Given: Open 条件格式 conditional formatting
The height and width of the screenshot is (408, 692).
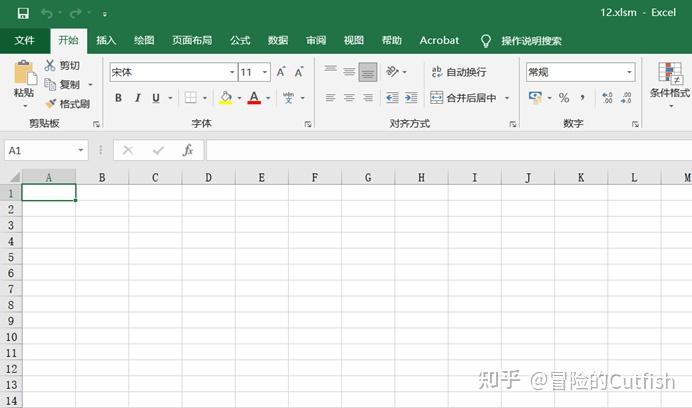Looking at the screenshot, I should click(x=670, y=85).
